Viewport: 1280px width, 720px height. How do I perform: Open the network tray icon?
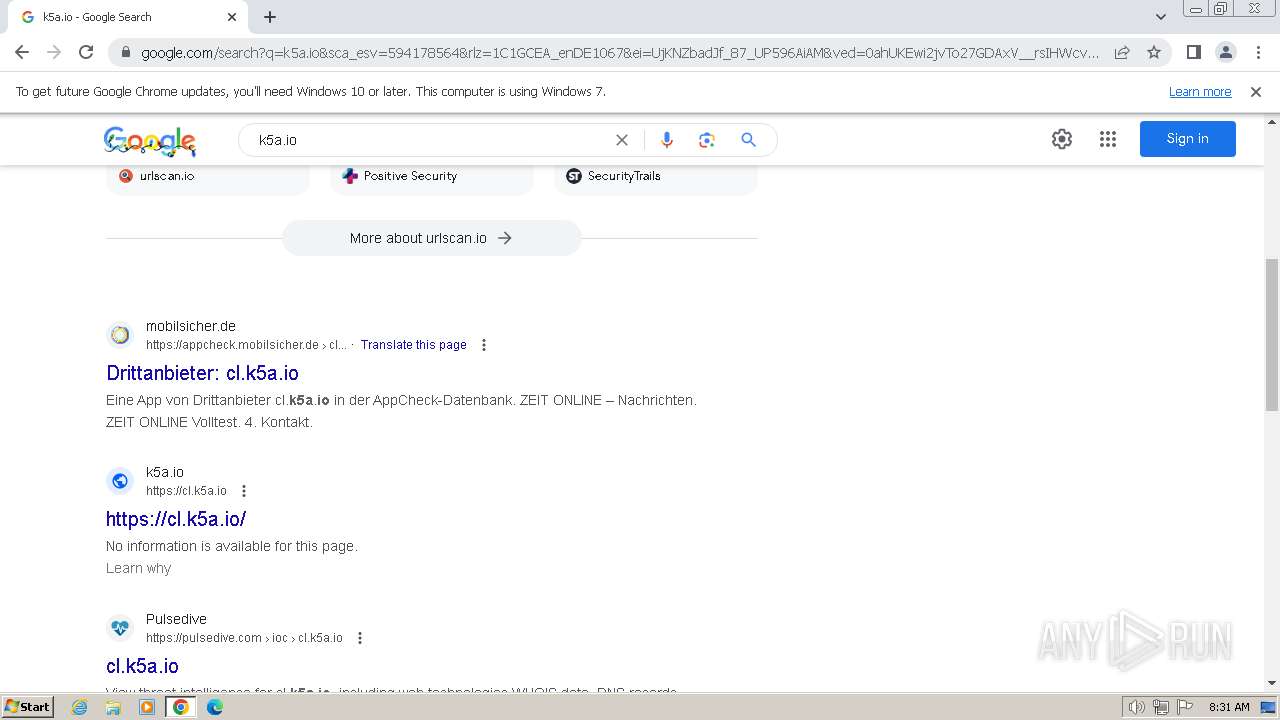click(x=1160, y=707)
